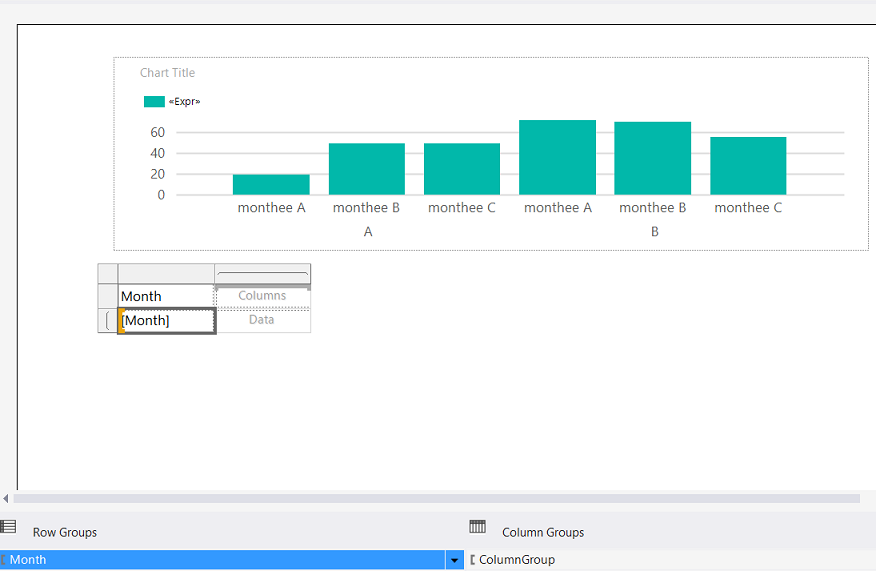The height and width of the screenshot is (571, 876).
Task: Click the category group label B
Action: (655, 232)
